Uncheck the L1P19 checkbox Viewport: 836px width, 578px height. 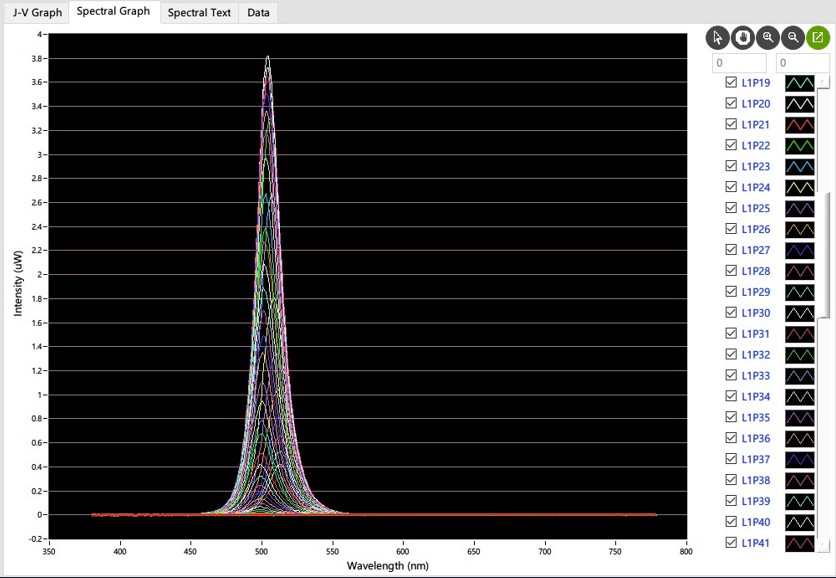point(731,83)
